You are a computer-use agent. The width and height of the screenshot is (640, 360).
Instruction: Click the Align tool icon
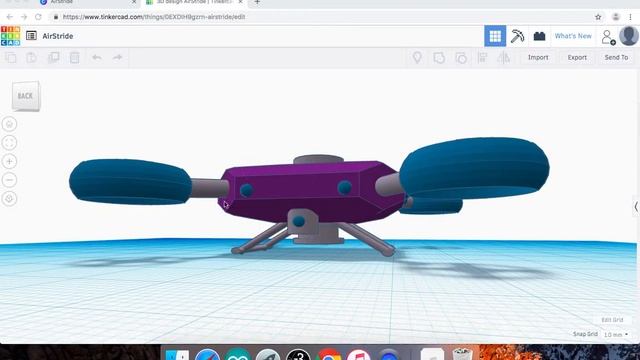[482, 58]
